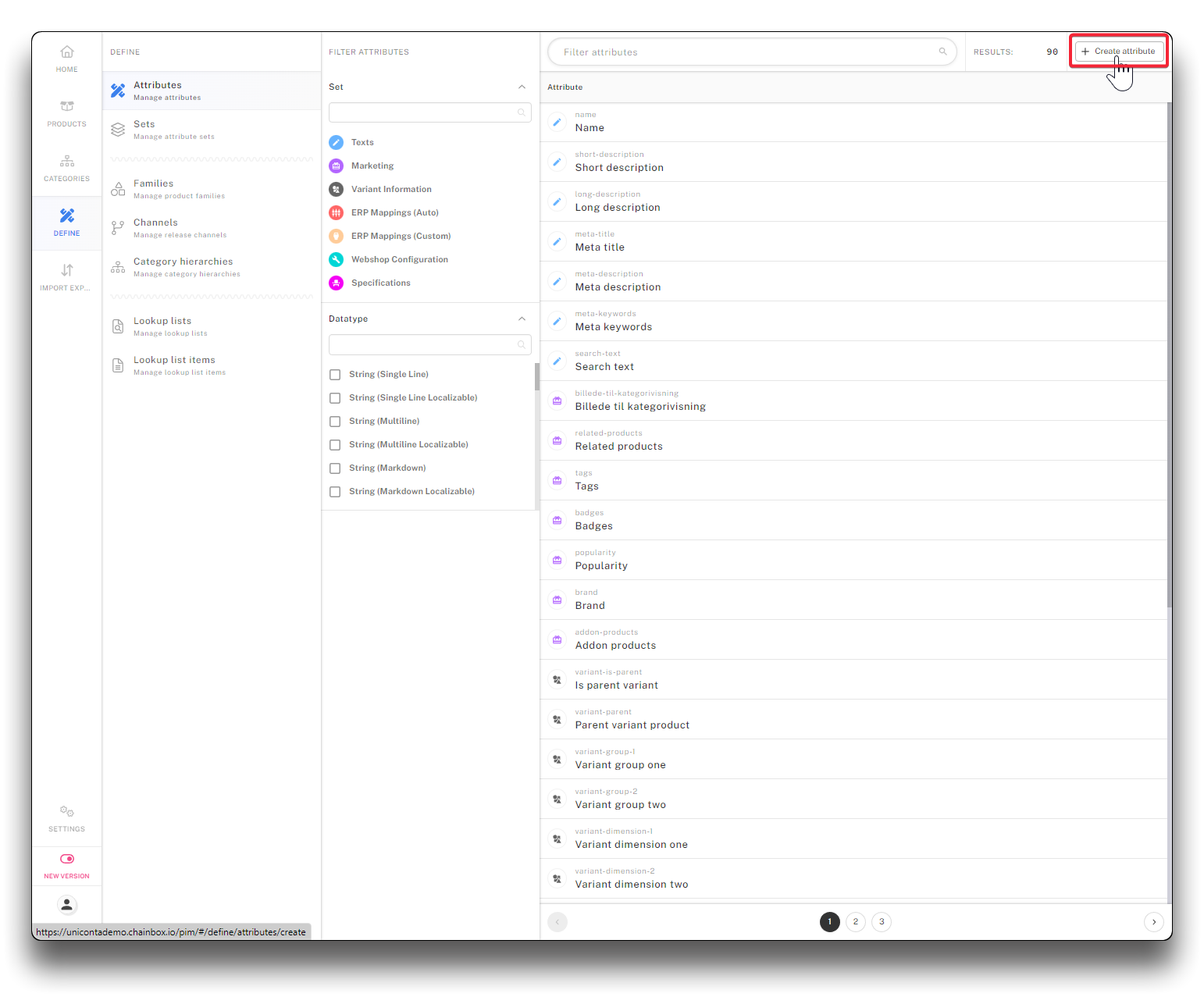Viewport: 1204px width, 997px height.
Task: Select page 1 button
Action: [830, 922]
